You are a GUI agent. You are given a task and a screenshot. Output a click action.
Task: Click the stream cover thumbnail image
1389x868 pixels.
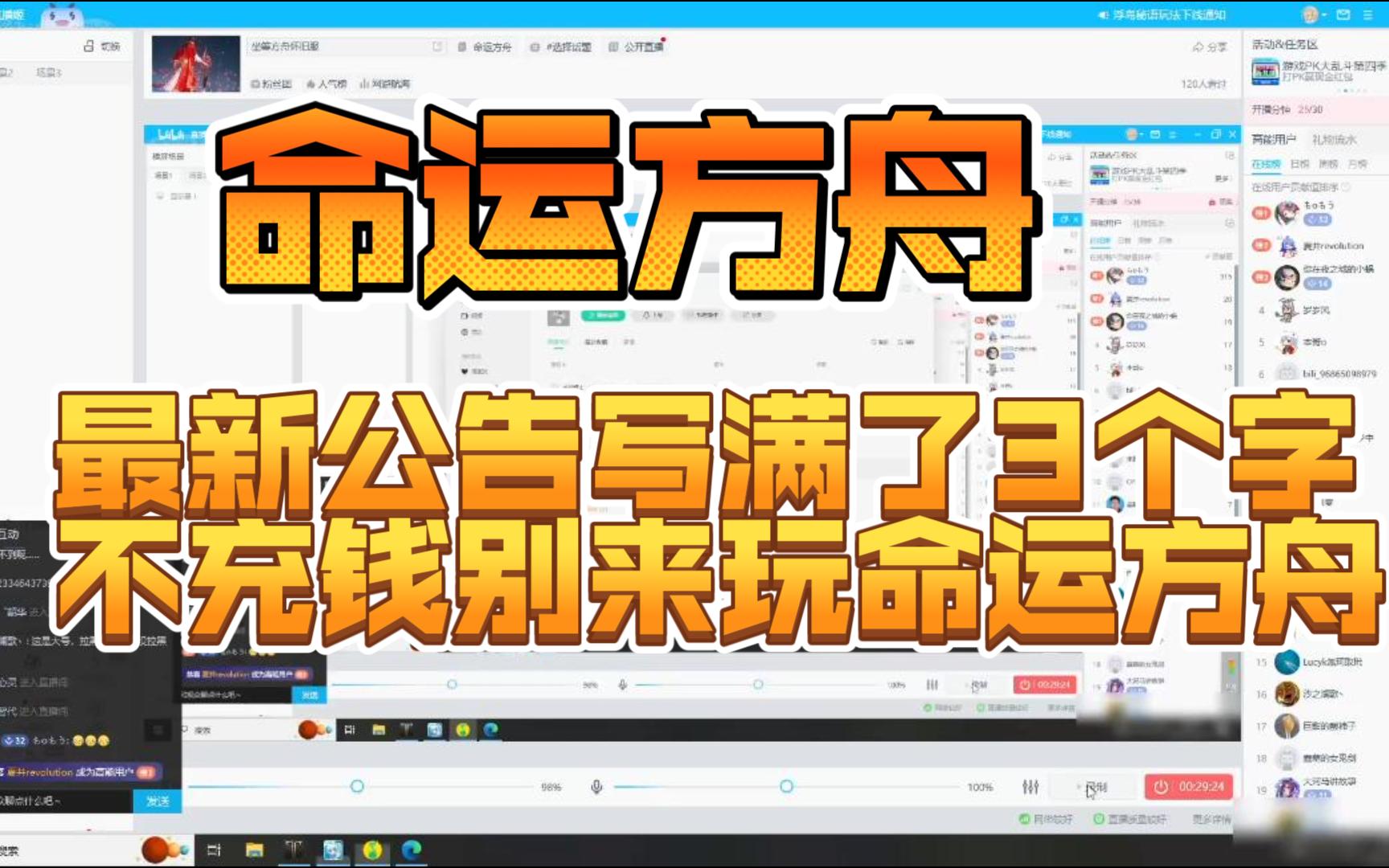point(196,64)
